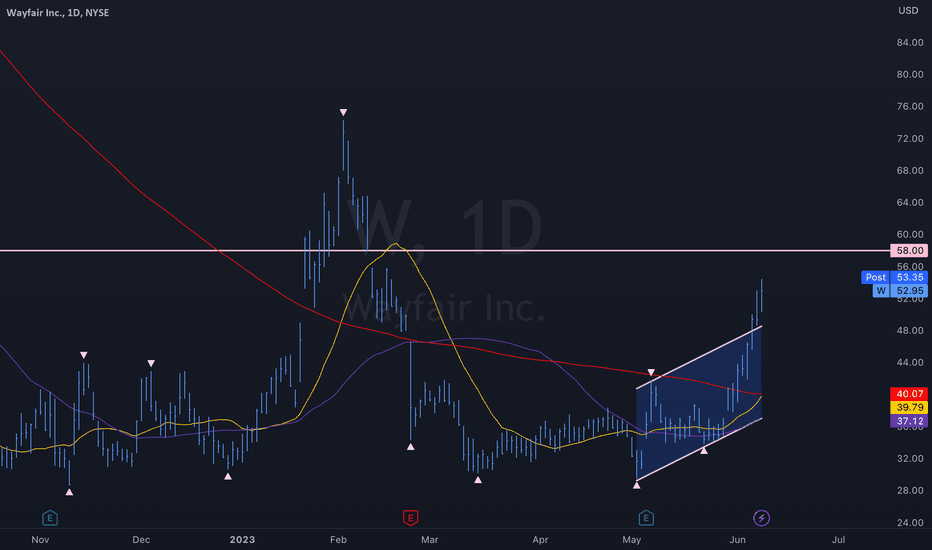Image resolution: width=932 pixels, height=550 pixels.
Task: Click the up-triangle marker at the channel start
Action: point(637,485)
